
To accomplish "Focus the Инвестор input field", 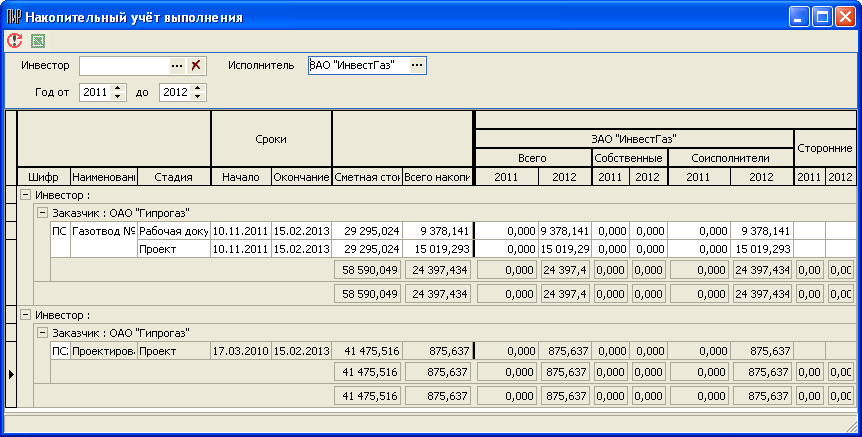I will pos(124,66).
